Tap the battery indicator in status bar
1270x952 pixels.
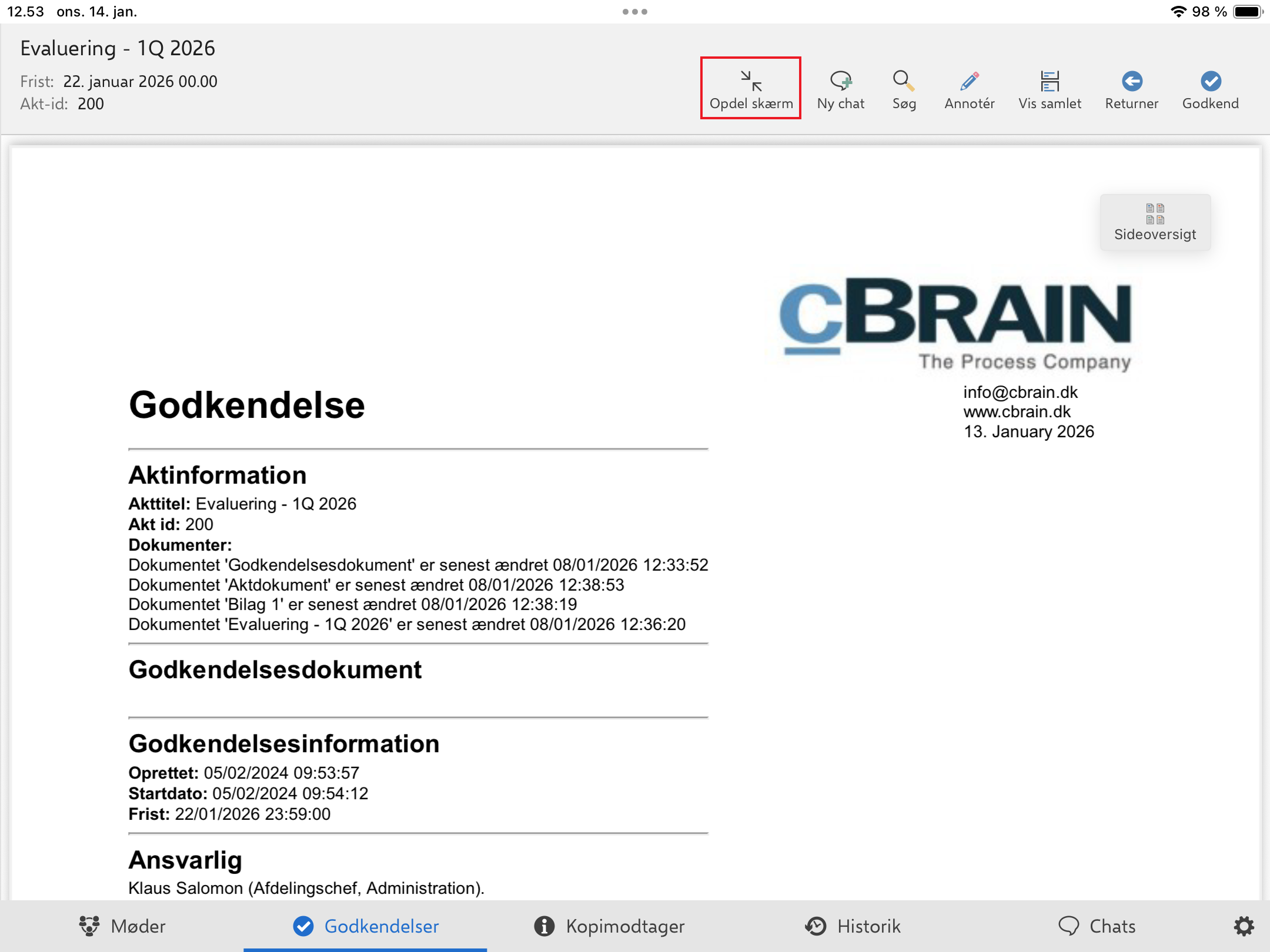point(1248,11)
